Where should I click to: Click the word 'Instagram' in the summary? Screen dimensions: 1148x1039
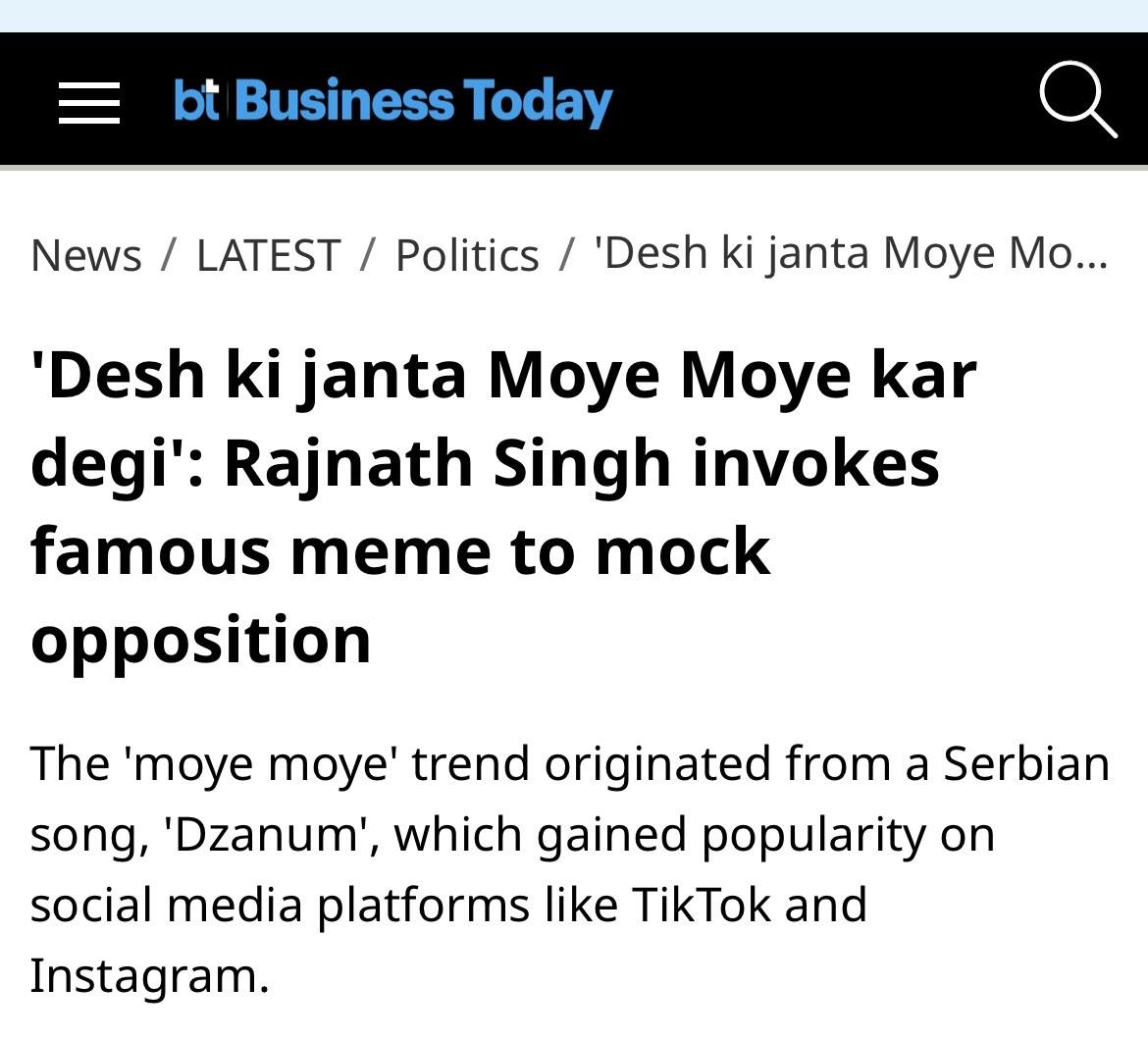coord(149,975)
